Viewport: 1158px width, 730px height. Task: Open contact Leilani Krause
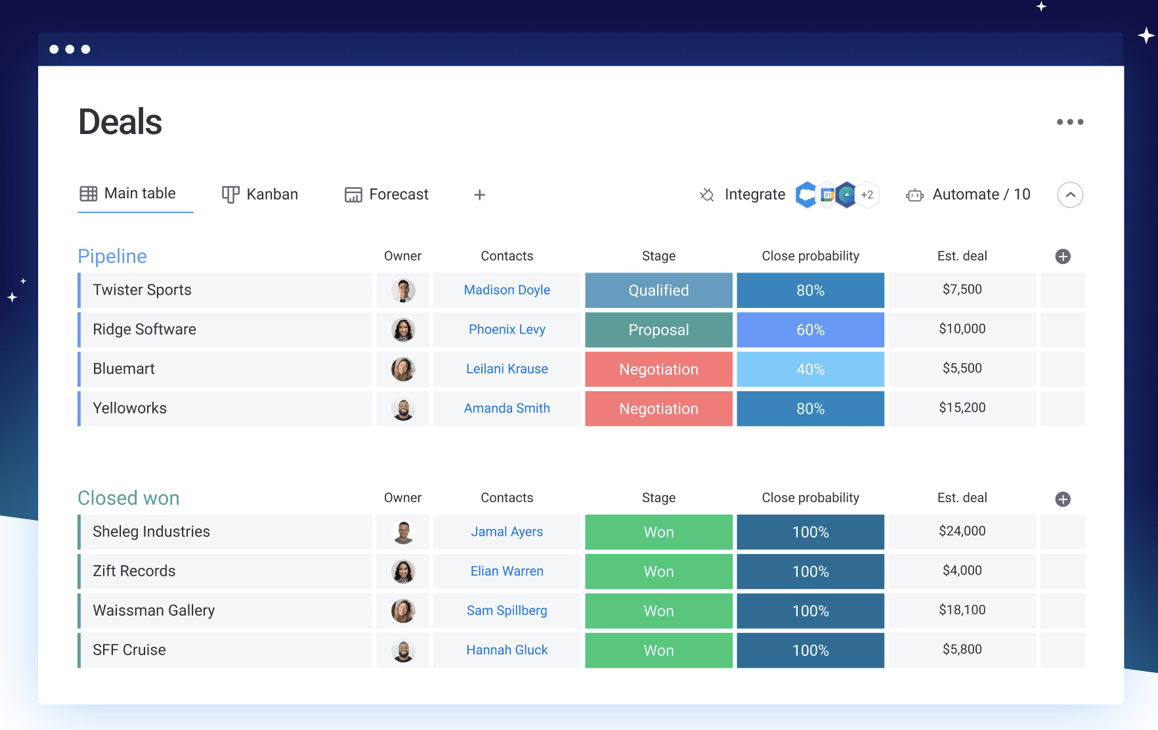[507, 369]
